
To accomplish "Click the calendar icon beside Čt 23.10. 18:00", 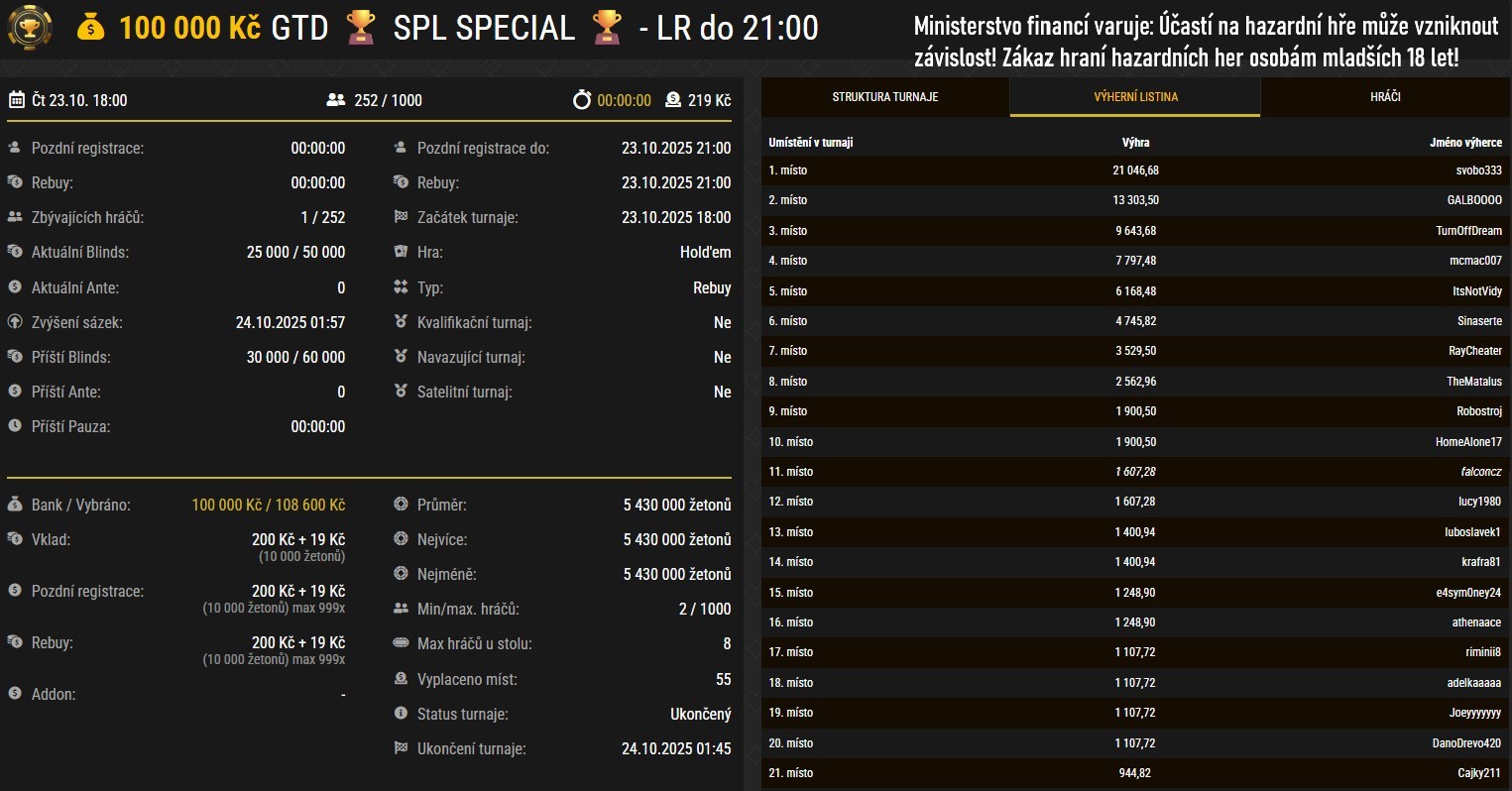I will pyautogui.click(x=16, y=100).
